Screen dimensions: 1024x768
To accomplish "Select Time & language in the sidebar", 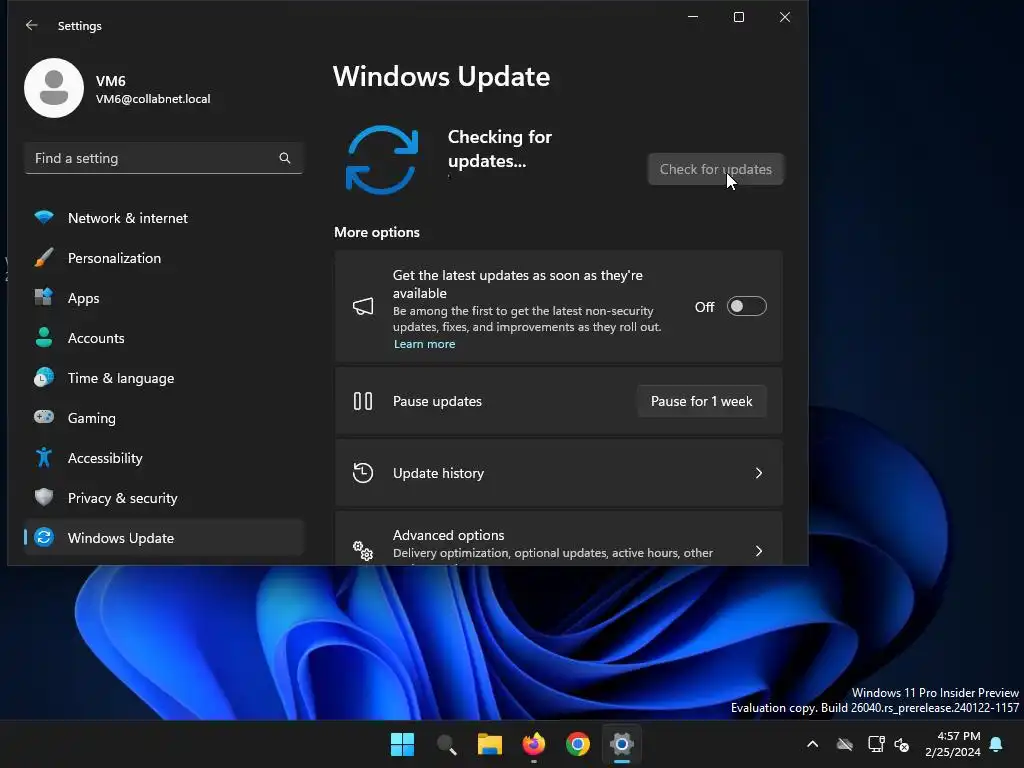I will tap(163, 378).
